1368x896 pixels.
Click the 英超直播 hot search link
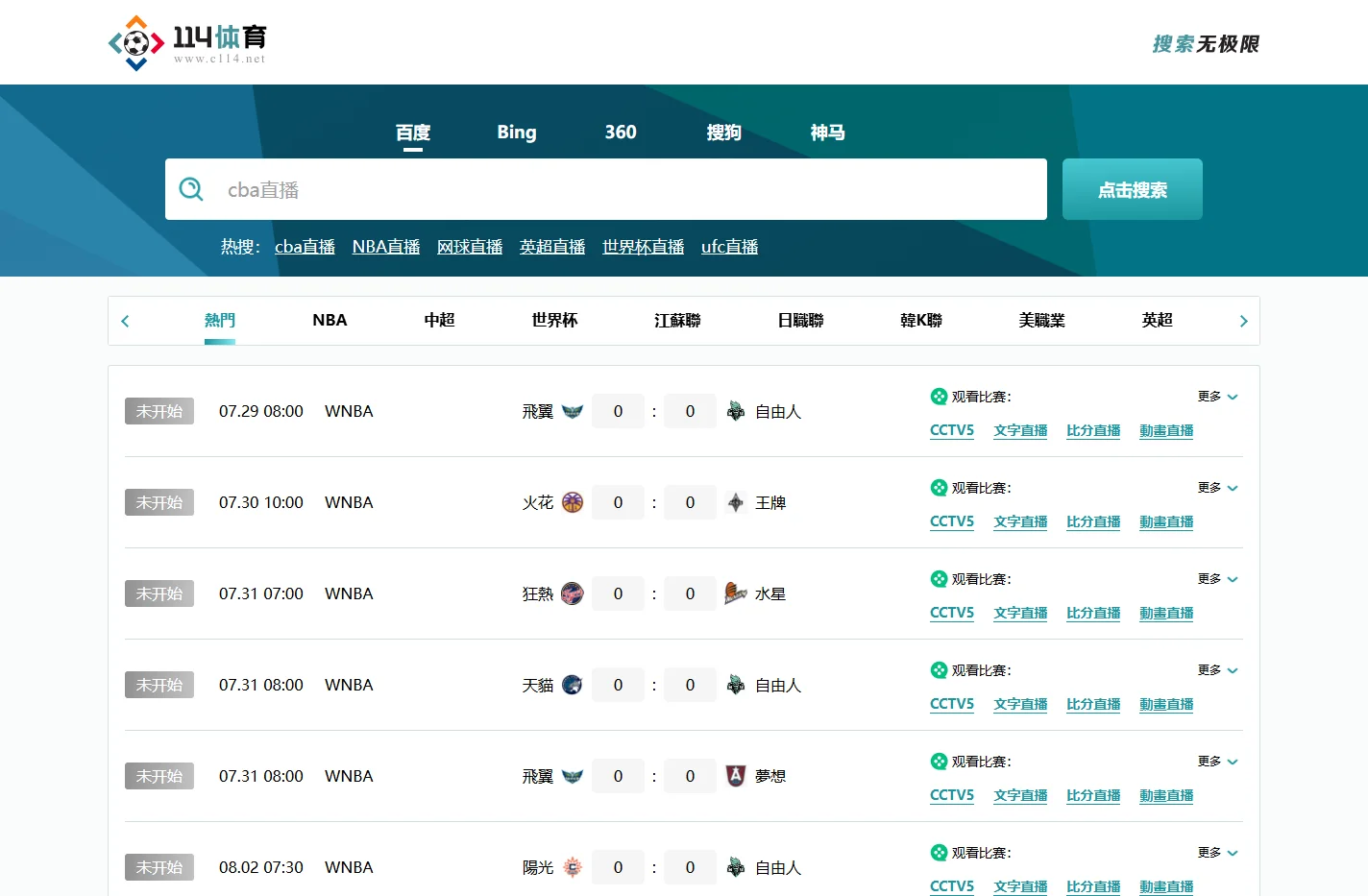click(x=552, y=247)
